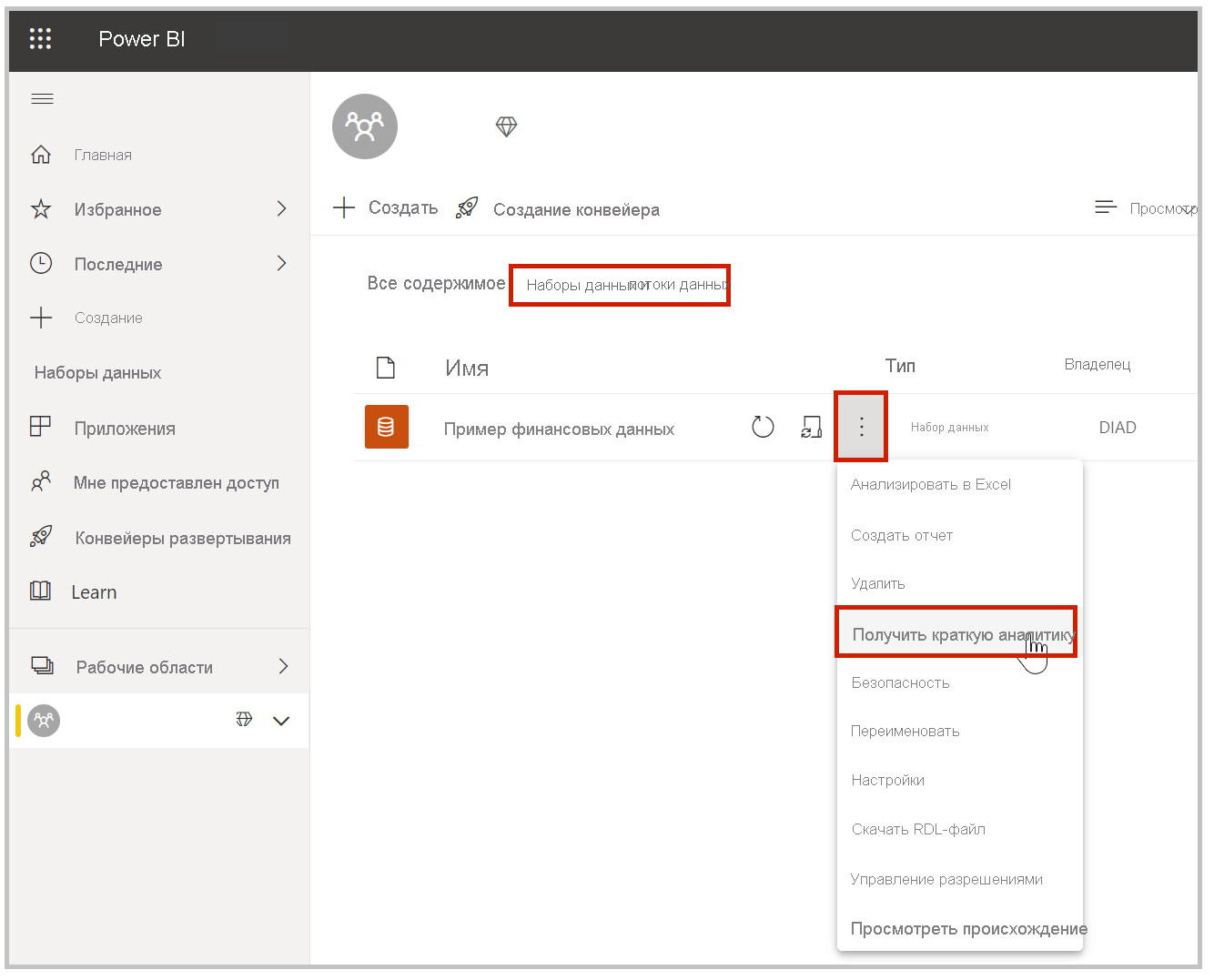Select Создать отчет menu item
Screen dimensions: 1214x980
(x=902, y=535)
